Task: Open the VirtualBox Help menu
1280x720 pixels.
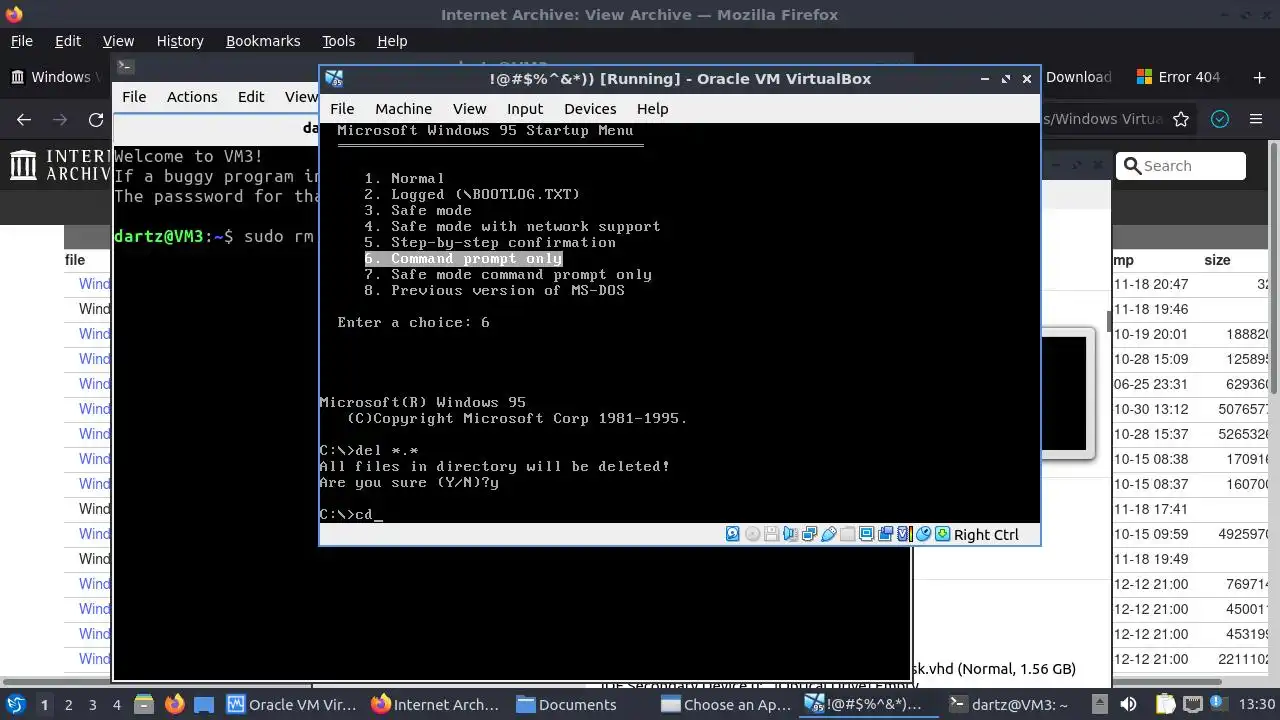Action: pyautogui.click(x=652, y=109)
